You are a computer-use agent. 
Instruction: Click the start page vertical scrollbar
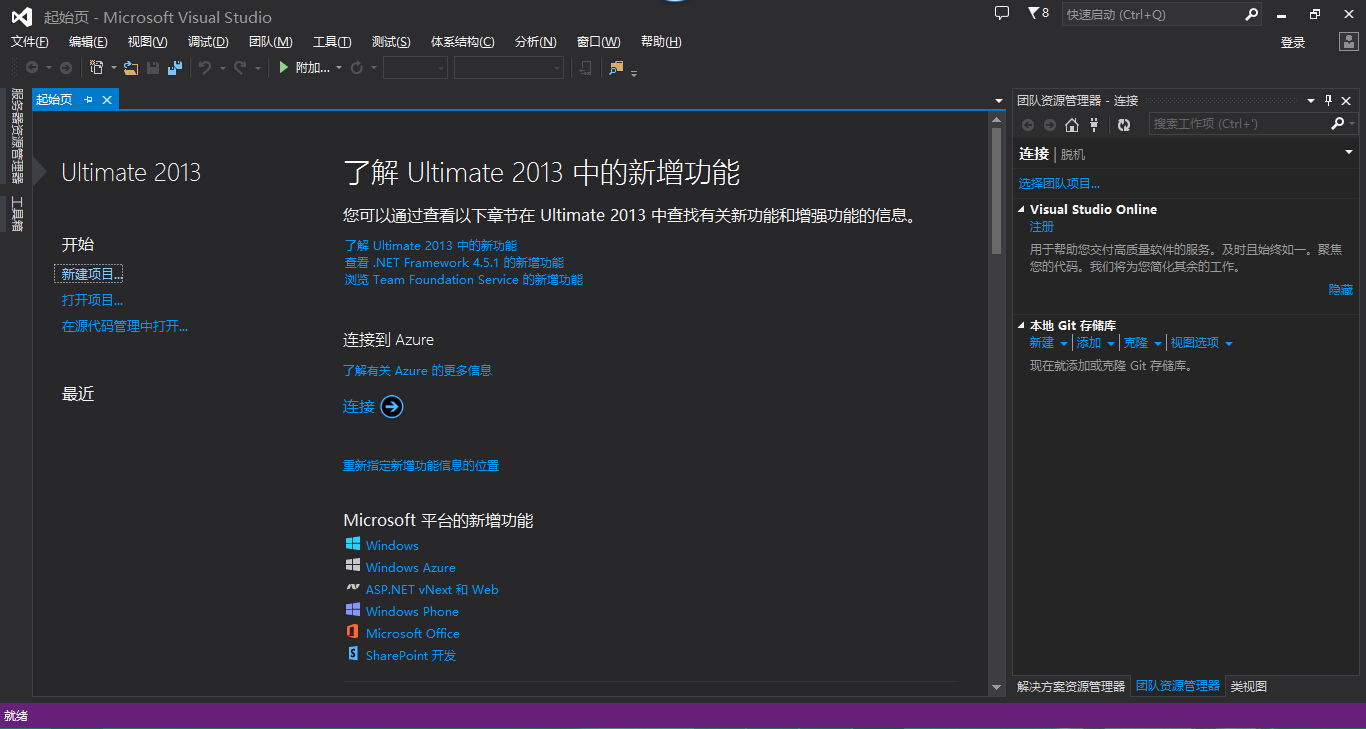[996, 190]
